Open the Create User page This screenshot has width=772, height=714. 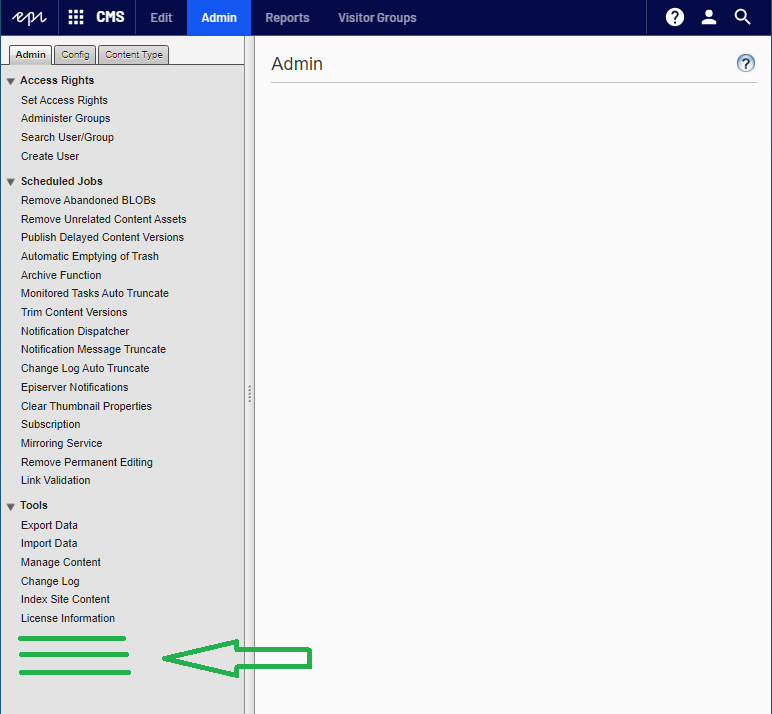click(50, 156)
